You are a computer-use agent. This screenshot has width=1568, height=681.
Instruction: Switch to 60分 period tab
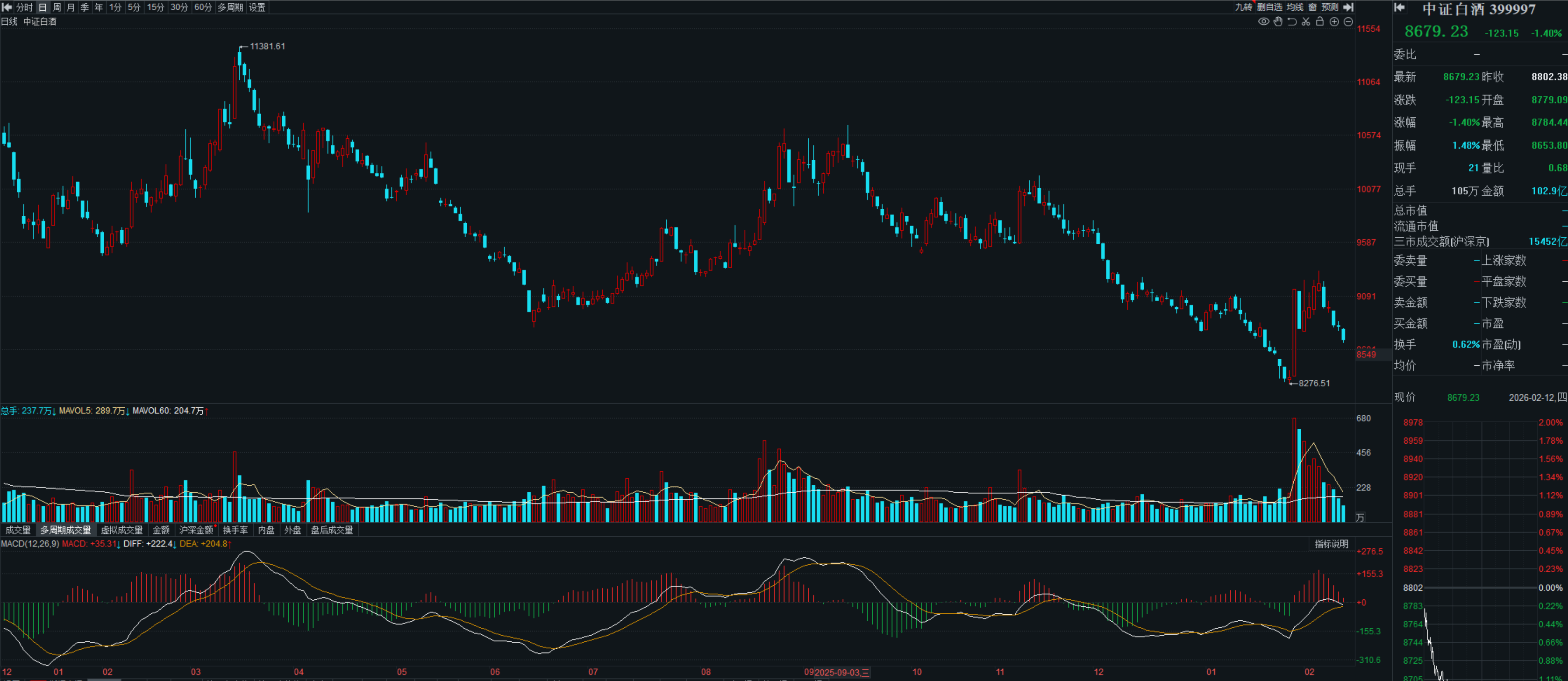tap(203, 7)
